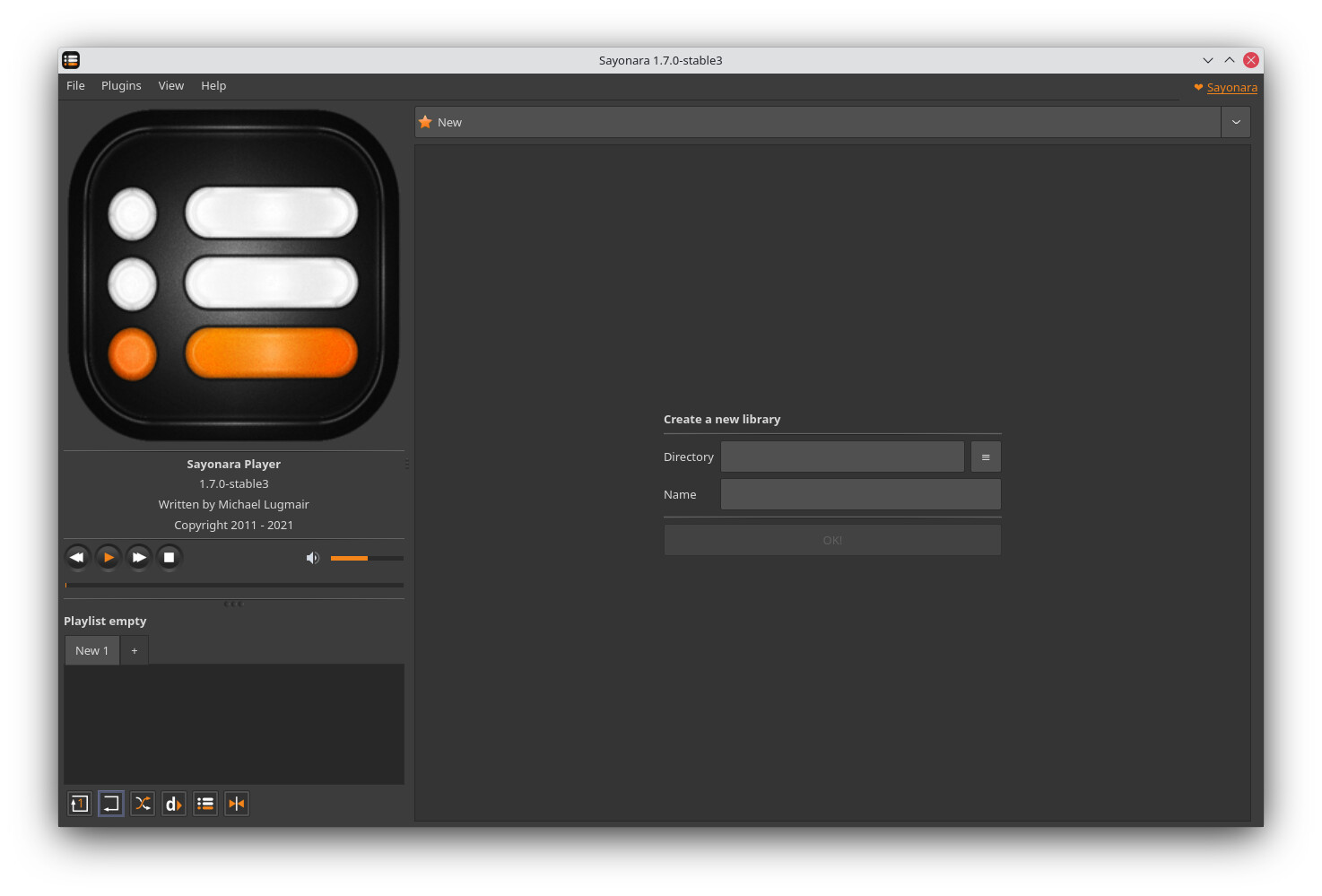1322x896 pixels.
Task: Close the Sayonara window
Action: pos(1251,60)
